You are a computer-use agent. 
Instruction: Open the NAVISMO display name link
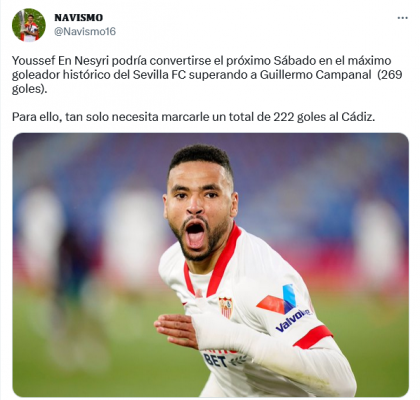(79, 17)
